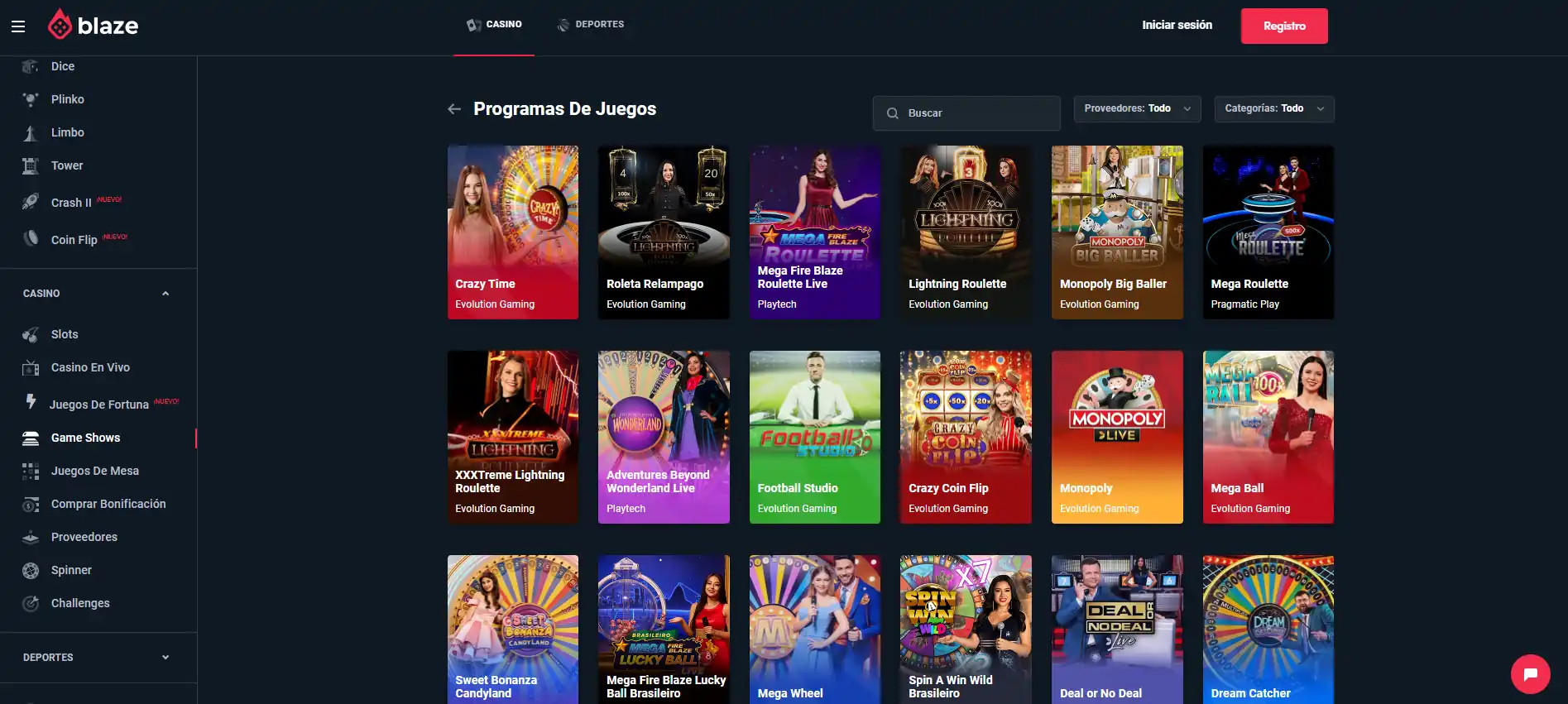Click the Deportes tab icon
This screenshot has width=1568, height=704.
pos(563,25)
